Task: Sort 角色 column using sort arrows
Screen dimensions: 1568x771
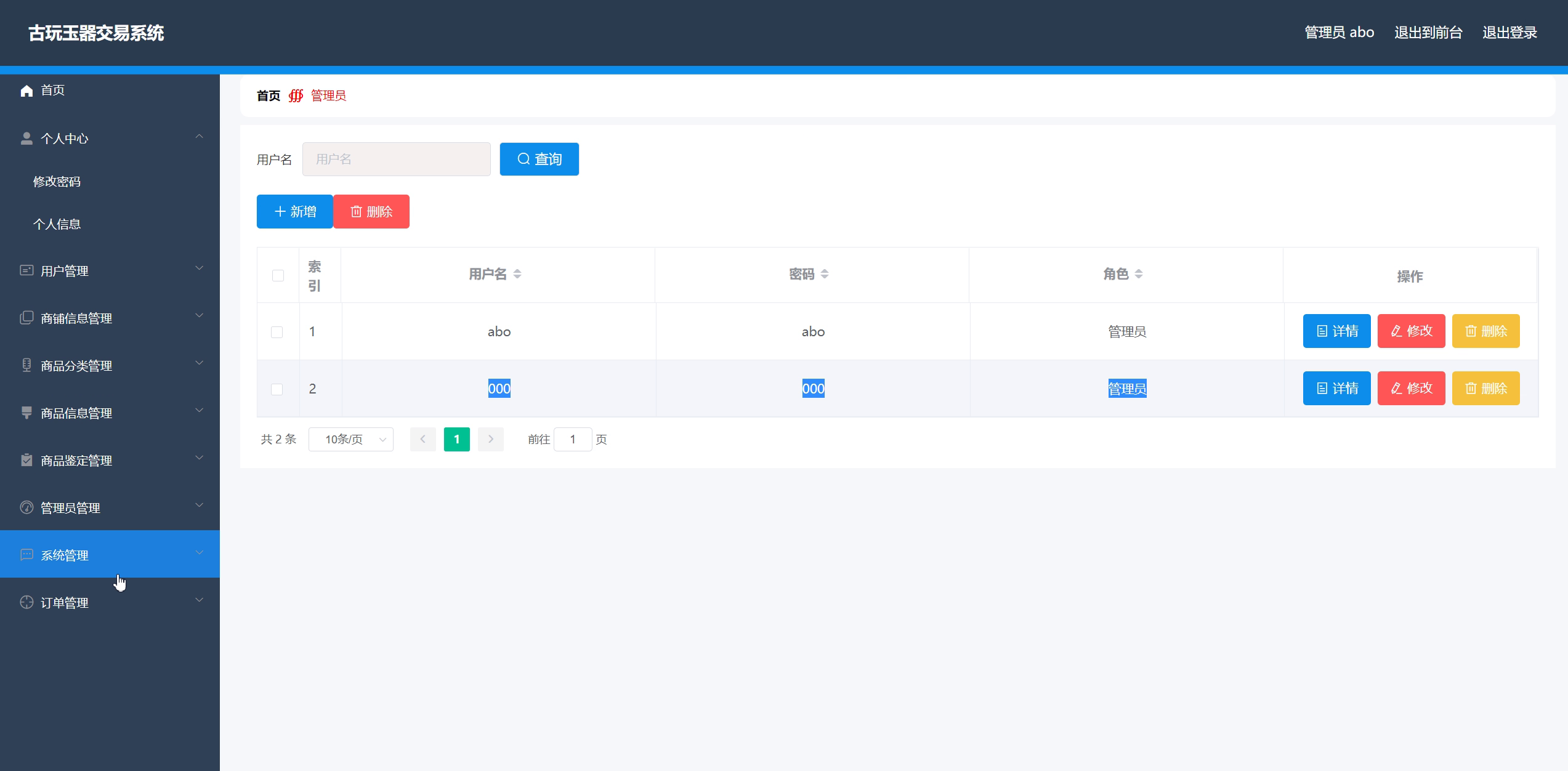Action: pyautogui.click(x=1139, y=274)
